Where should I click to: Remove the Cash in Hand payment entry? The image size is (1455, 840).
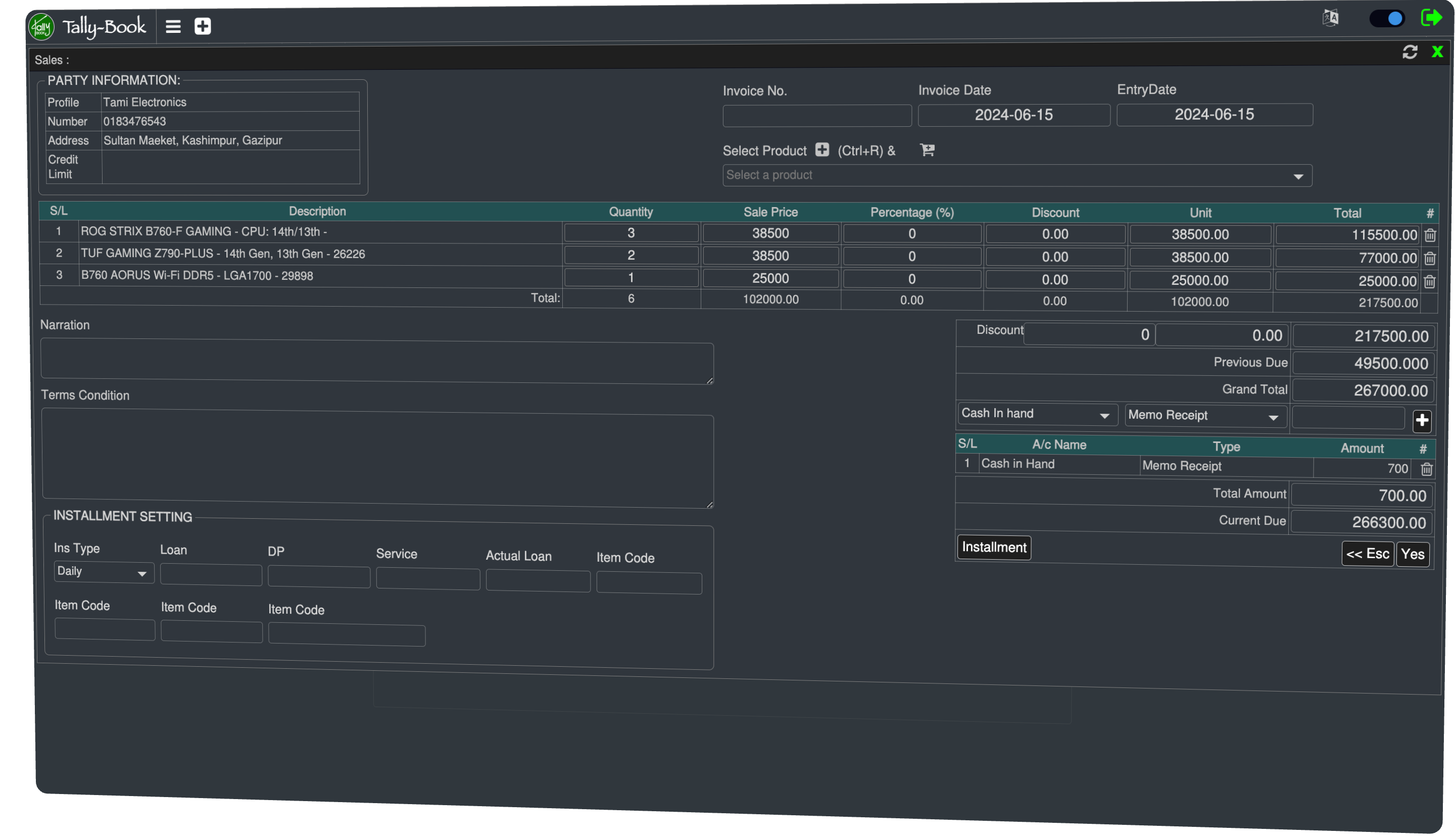click(1426, 469)
